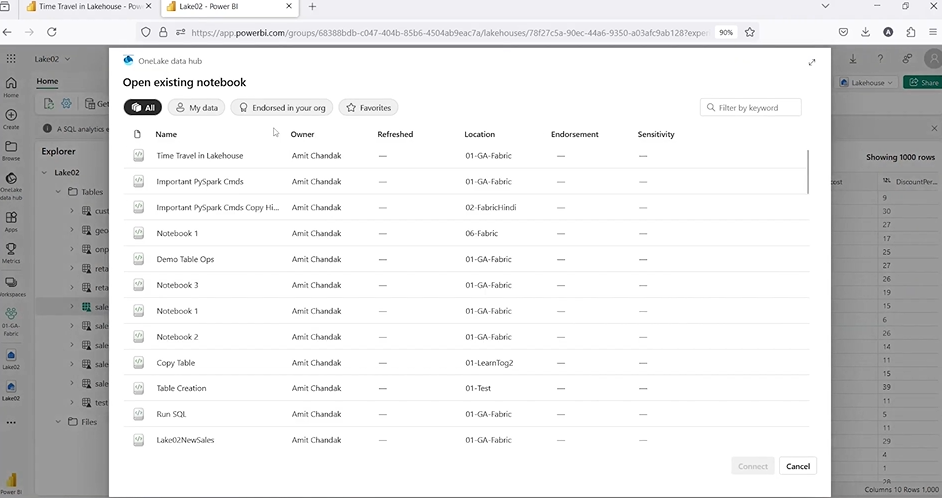Click notebook icon beside Demo Table Ops
The image size is (942, 498).
pyautogui.click(x=138, y=258)
